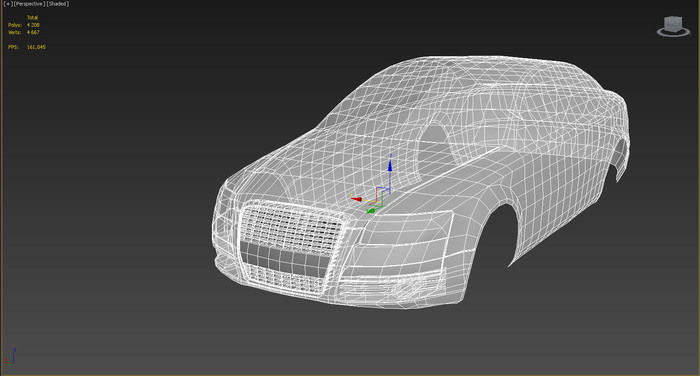Open the [+] viewport general menu
The width and height of the screenshot is (700, 376).
(x=8, y=4)
